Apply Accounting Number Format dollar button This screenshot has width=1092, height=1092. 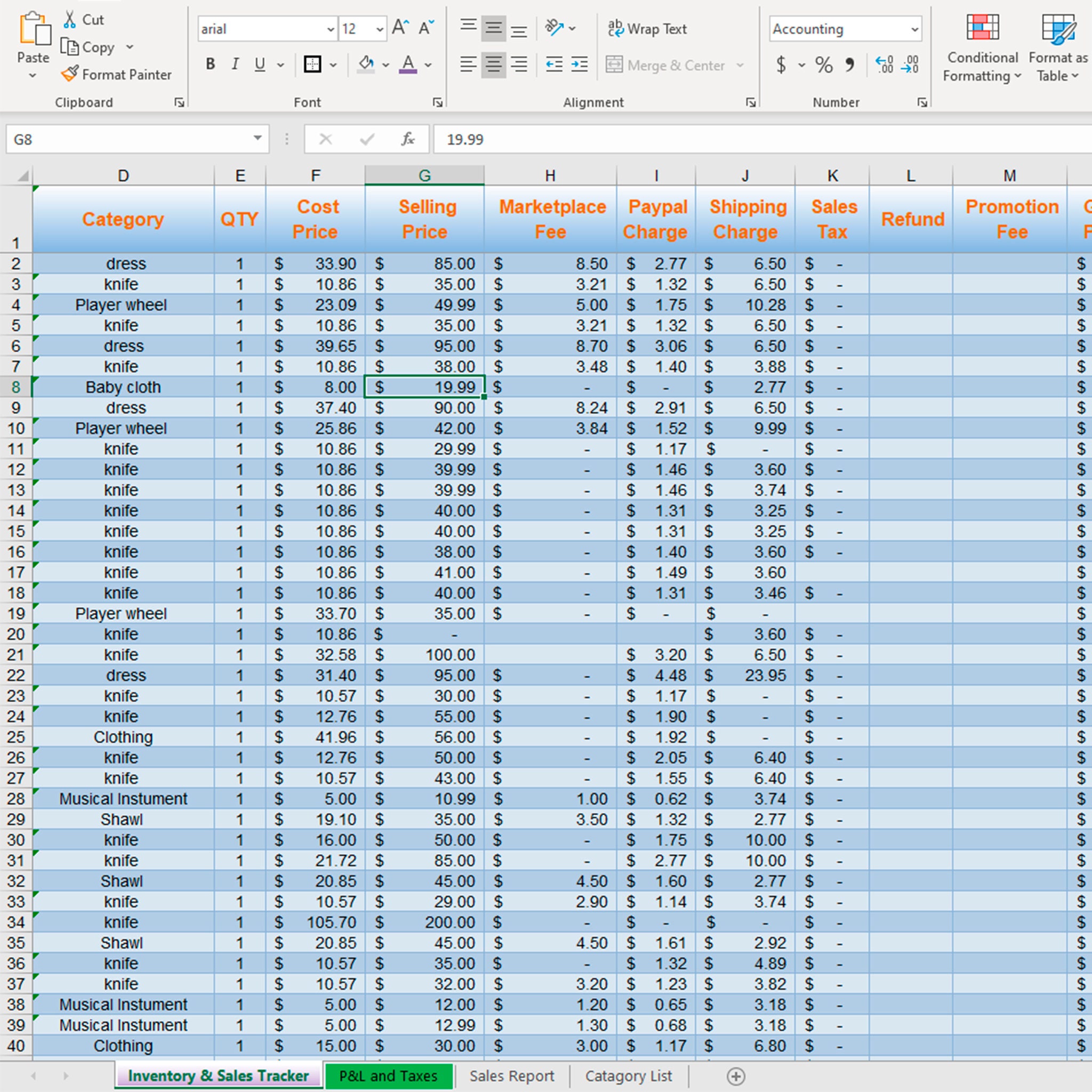click(x=781, y=65)
